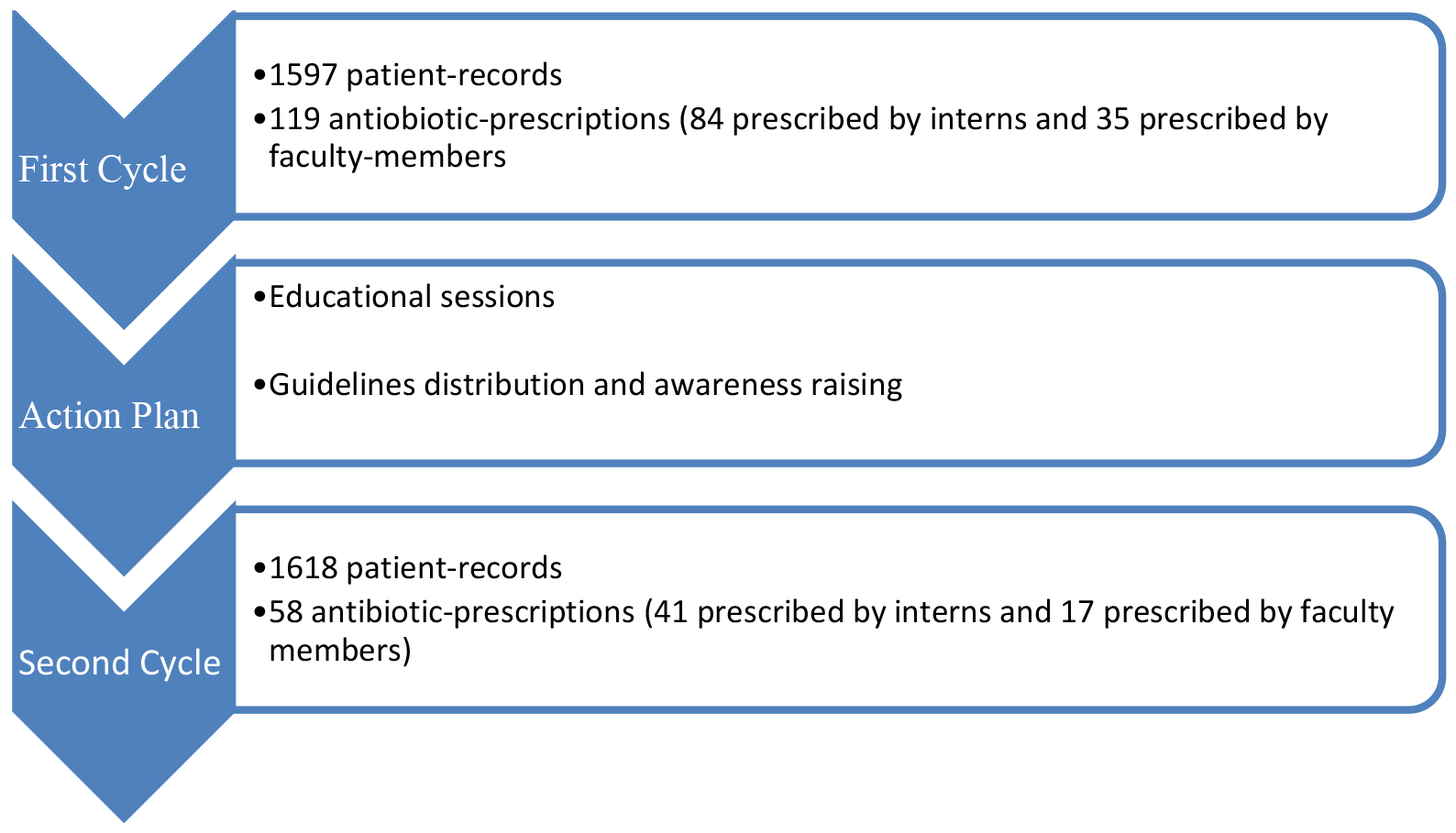Click the faculty-members text in first box
This screenshot has height=833, width=1456.
tap(388, 157)
